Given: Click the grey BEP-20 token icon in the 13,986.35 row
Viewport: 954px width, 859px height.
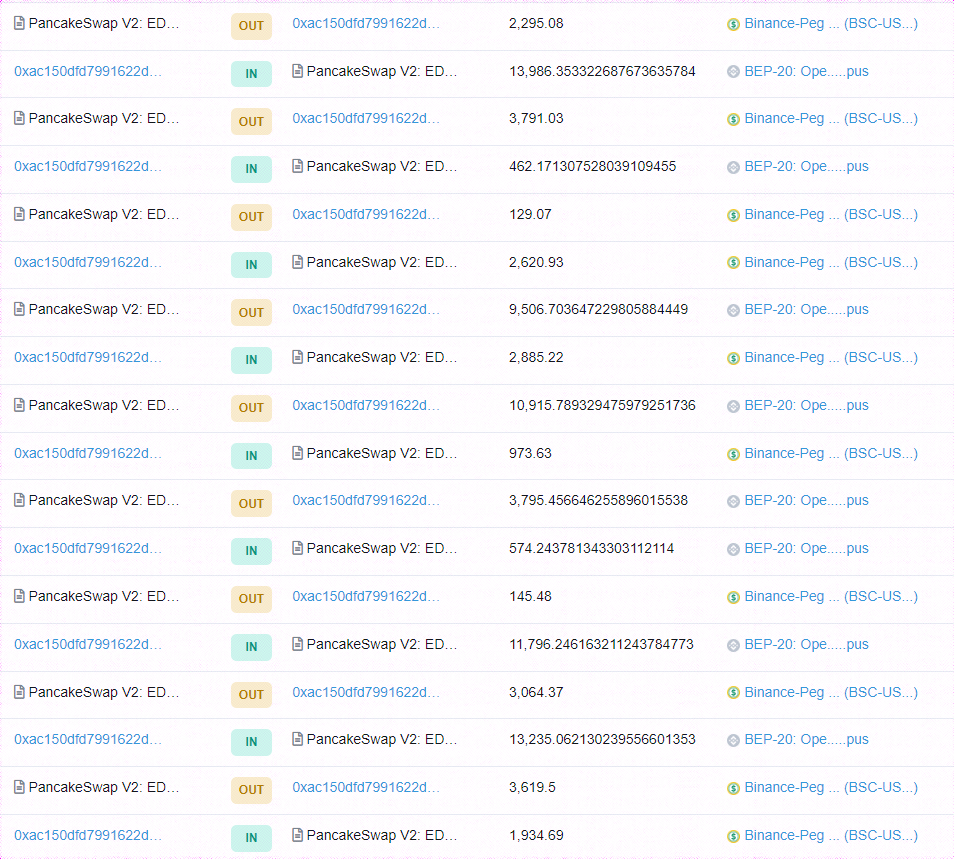Looking at the screenshot, I should tap(733, 72).
